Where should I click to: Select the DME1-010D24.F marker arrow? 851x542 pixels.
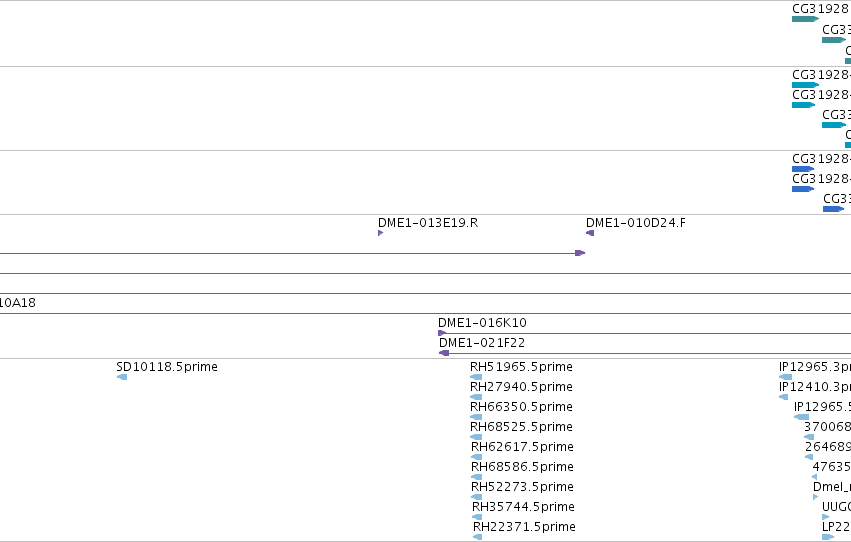(590, 233)
